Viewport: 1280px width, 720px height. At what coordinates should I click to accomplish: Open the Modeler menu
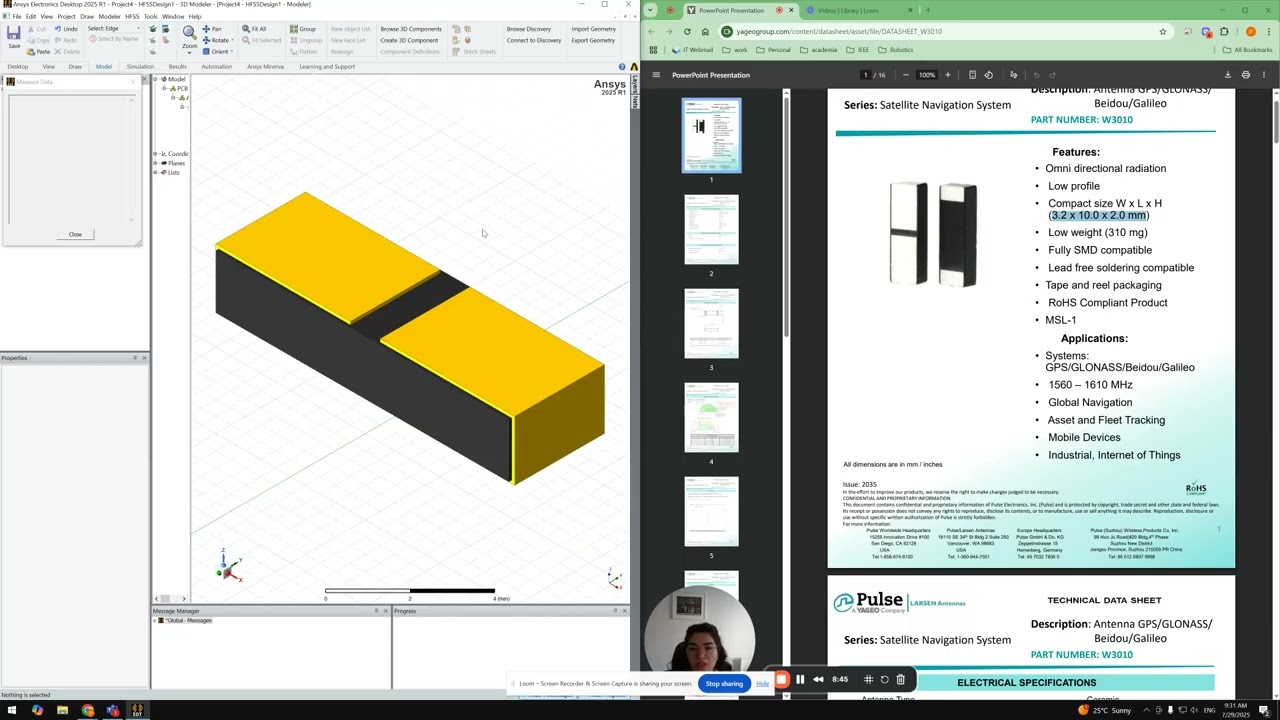tap(109, 16)
